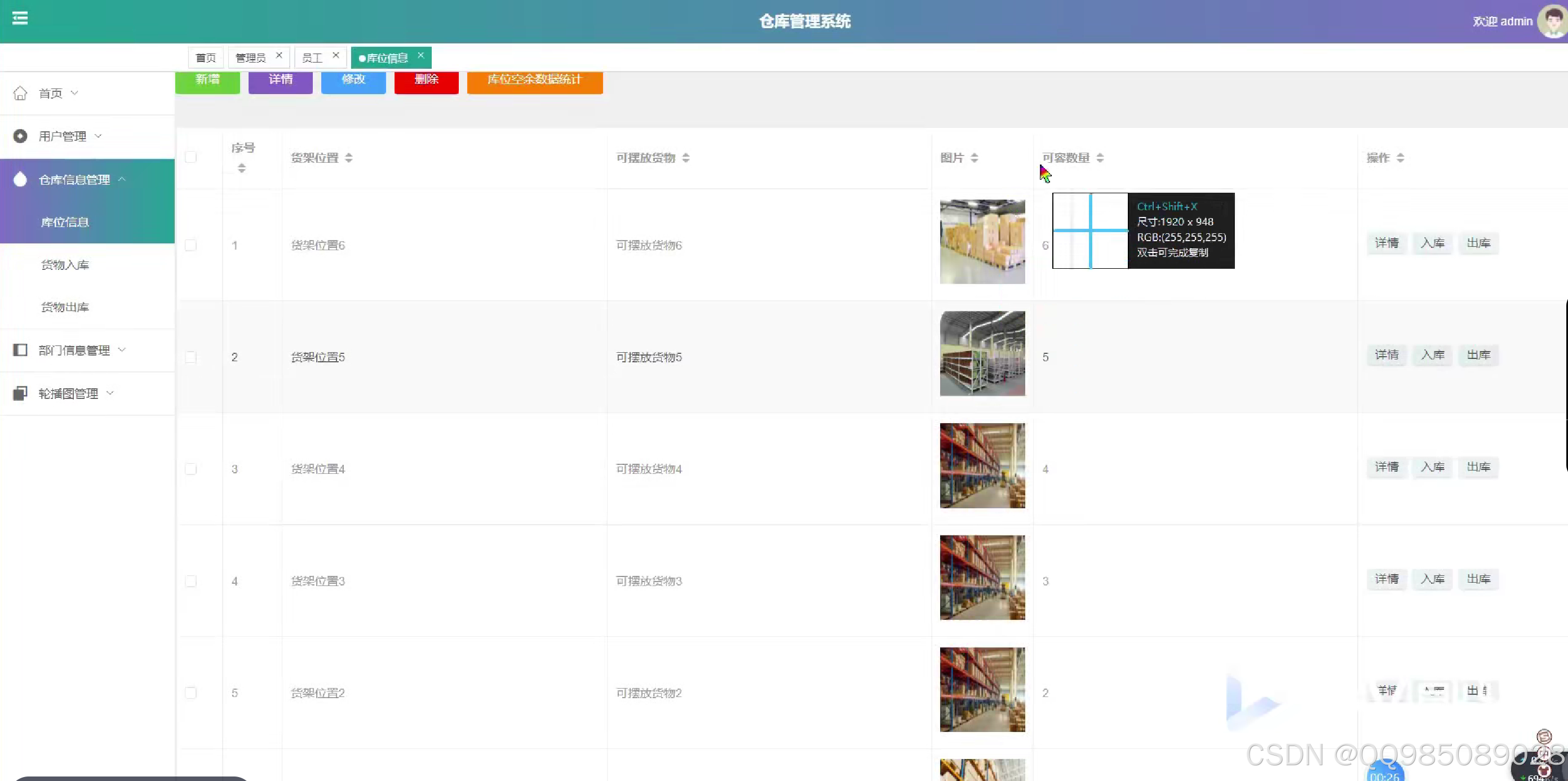1568x781 pixels.
Task: Click the 轮播图管理 sidebar icon
Action: pos(20,393)
